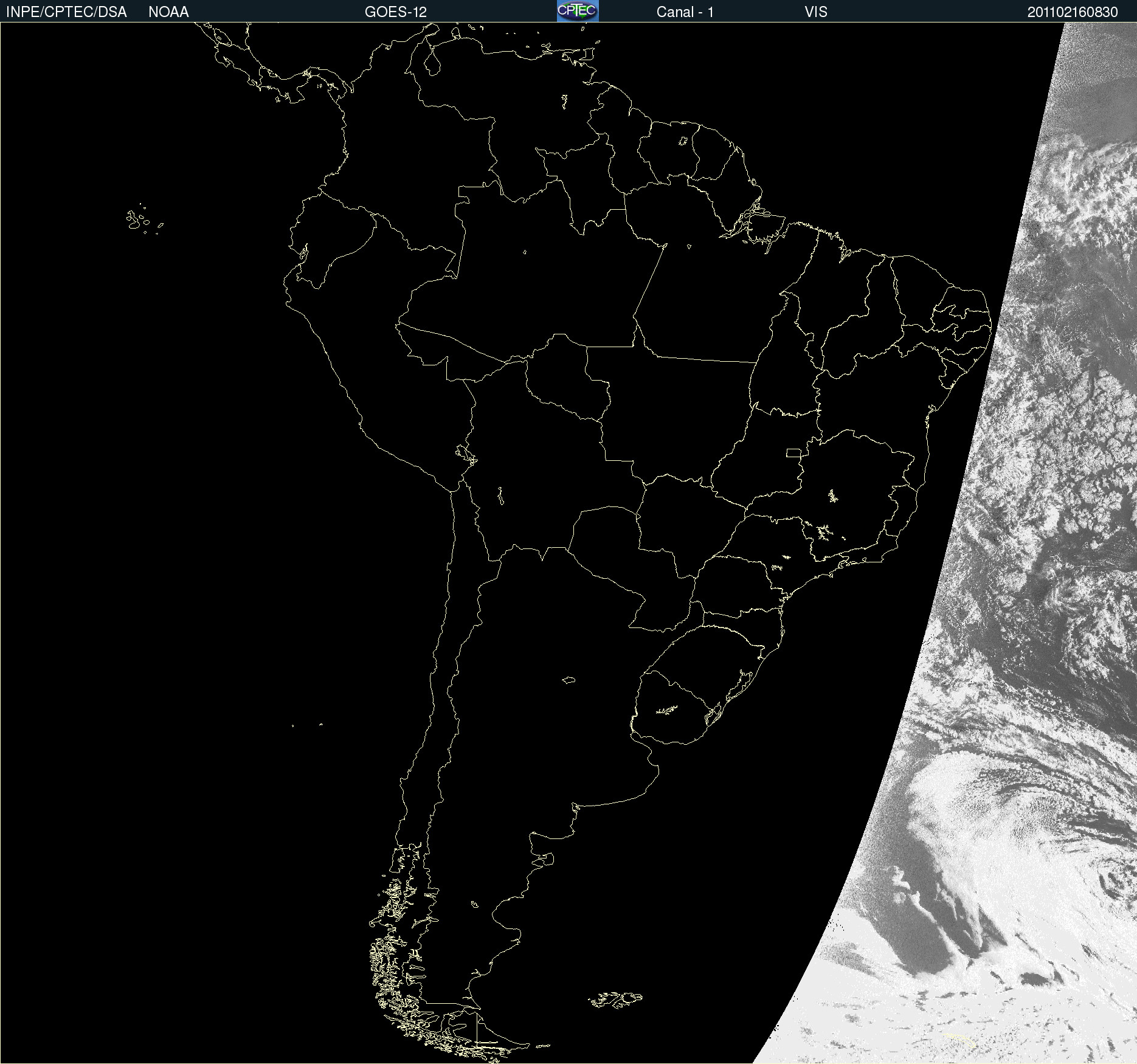Viewport: 1137px width, 1064px height.
Task: Click the GOES-12 satellite label
Action: pos(396,12)
